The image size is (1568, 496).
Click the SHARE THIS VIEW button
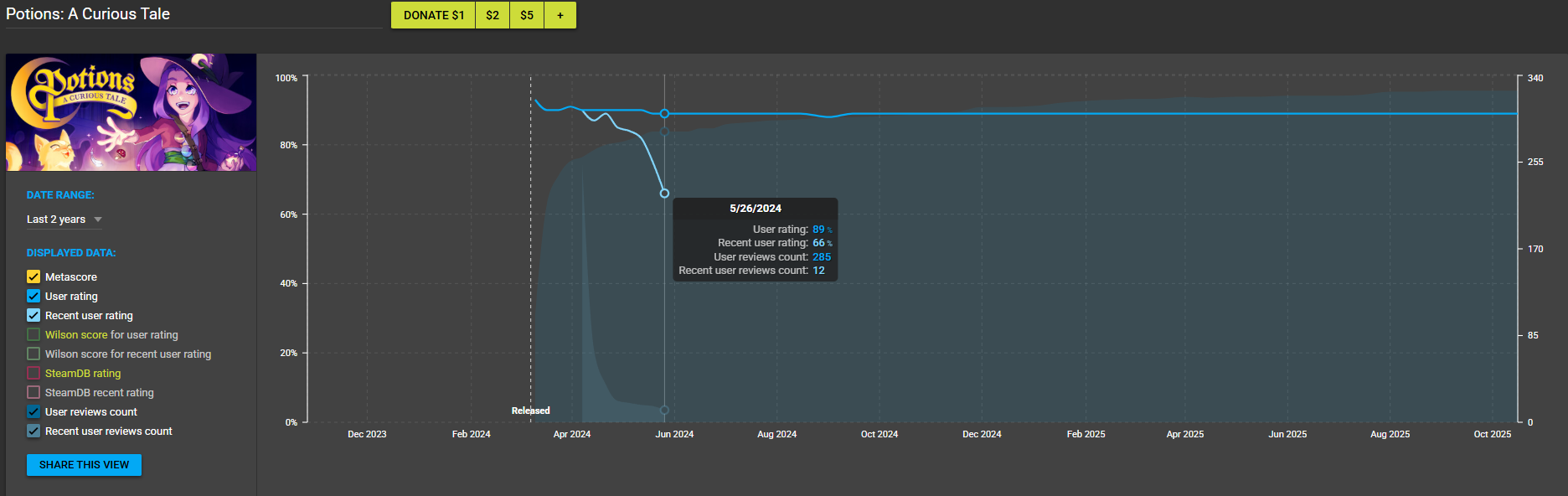(84, 465)
